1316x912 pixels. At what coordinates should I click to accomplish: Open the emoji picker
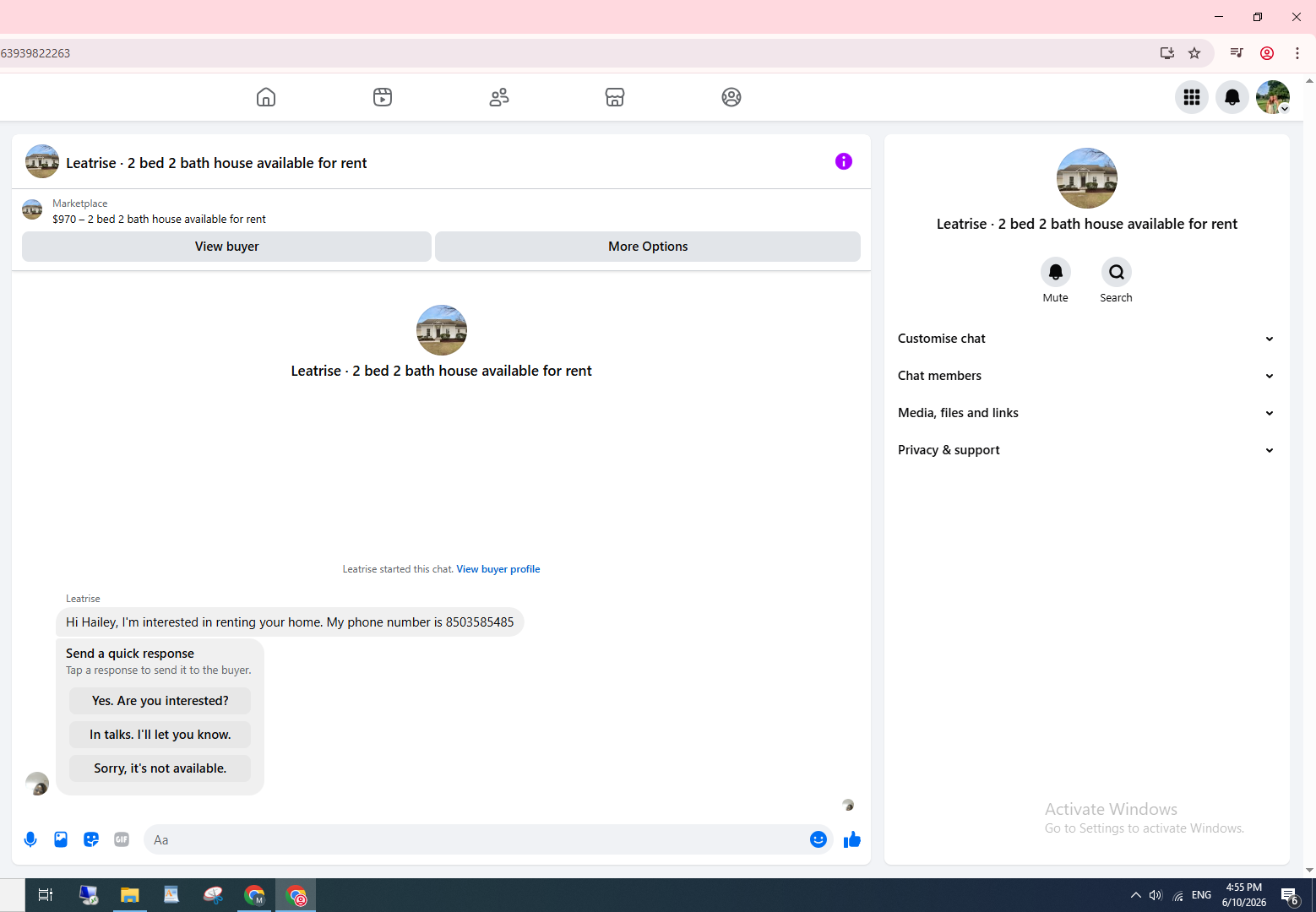818,839
